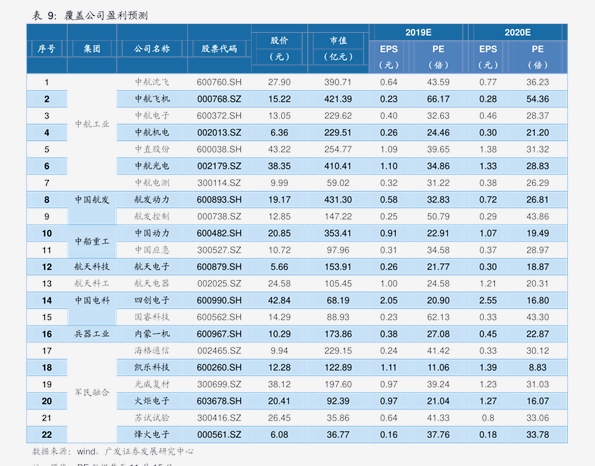Click market value 35.86

338,418
